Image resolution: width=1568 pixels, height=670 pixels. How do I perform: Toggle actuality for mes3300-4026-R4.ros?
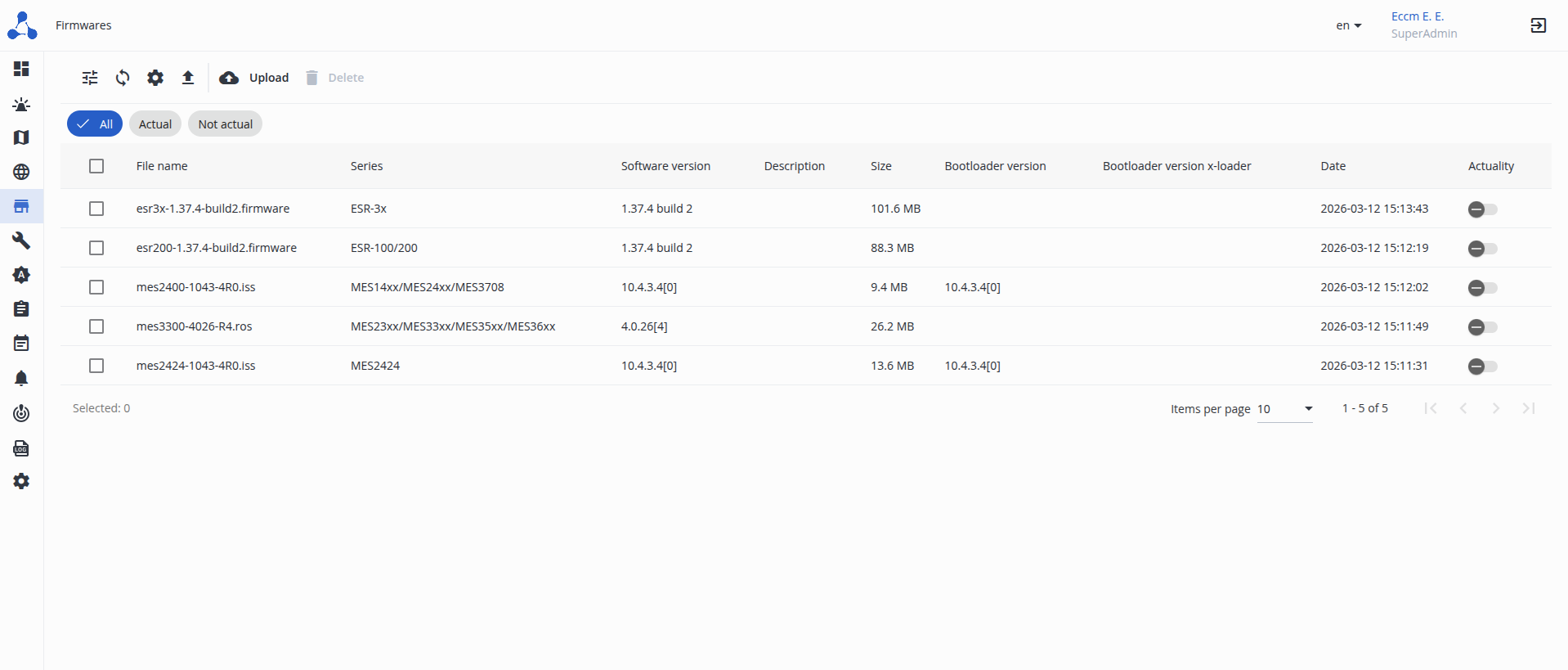1482,327
